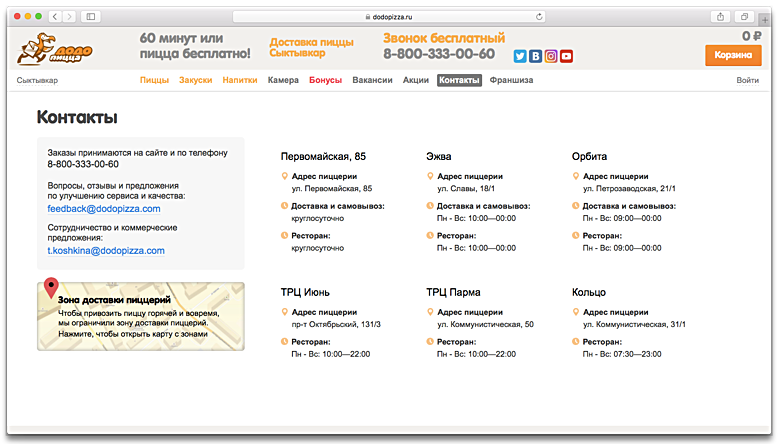Open the YouTube social icon
Viewport: 780px width, 444px height.
pyautogui.click(x=566, y=56)
